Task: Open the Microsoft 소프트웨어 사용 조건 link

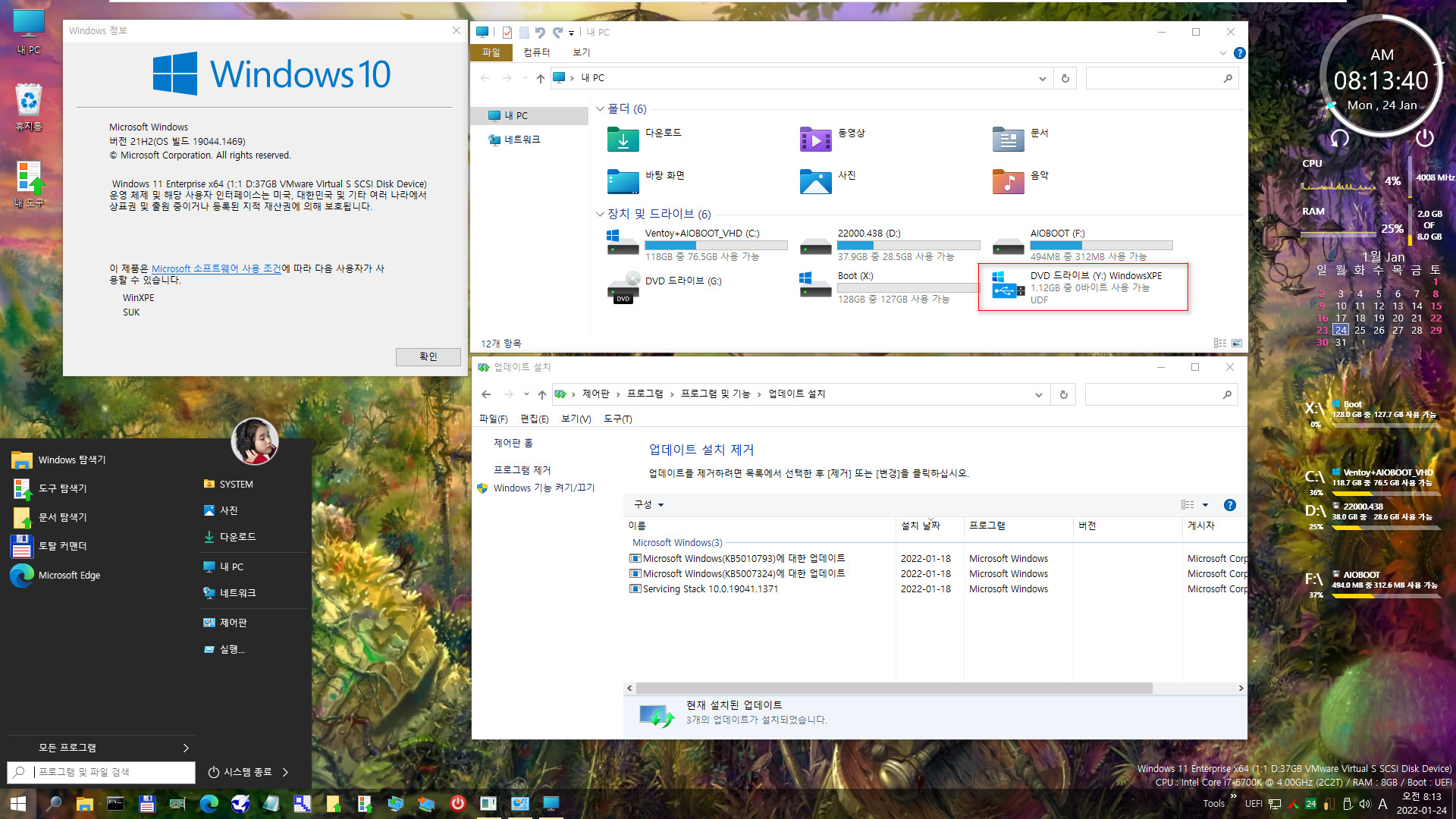Action: point(216,268)
